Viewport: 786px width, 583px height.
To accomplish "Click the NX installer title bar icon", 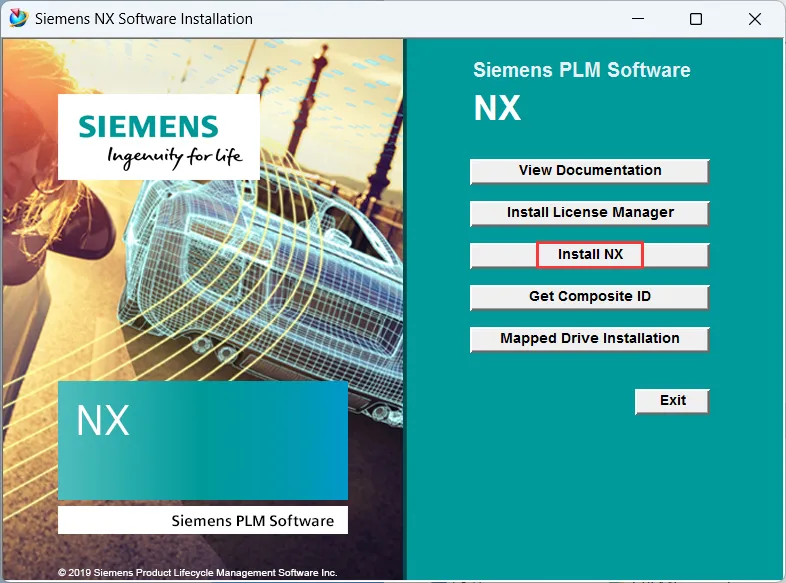I will tap(19, 19).
